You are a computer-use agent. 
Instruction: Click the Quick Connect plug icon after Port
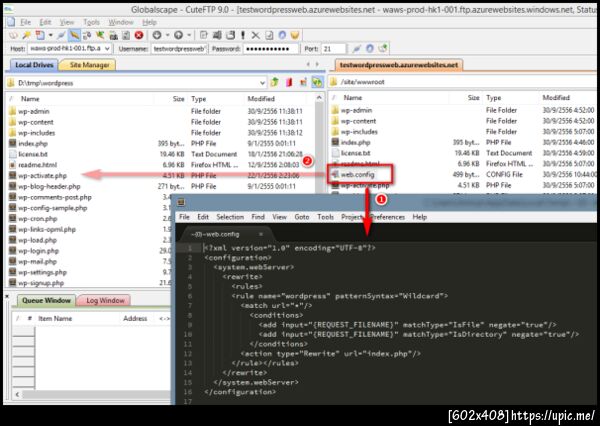point(356,49)
